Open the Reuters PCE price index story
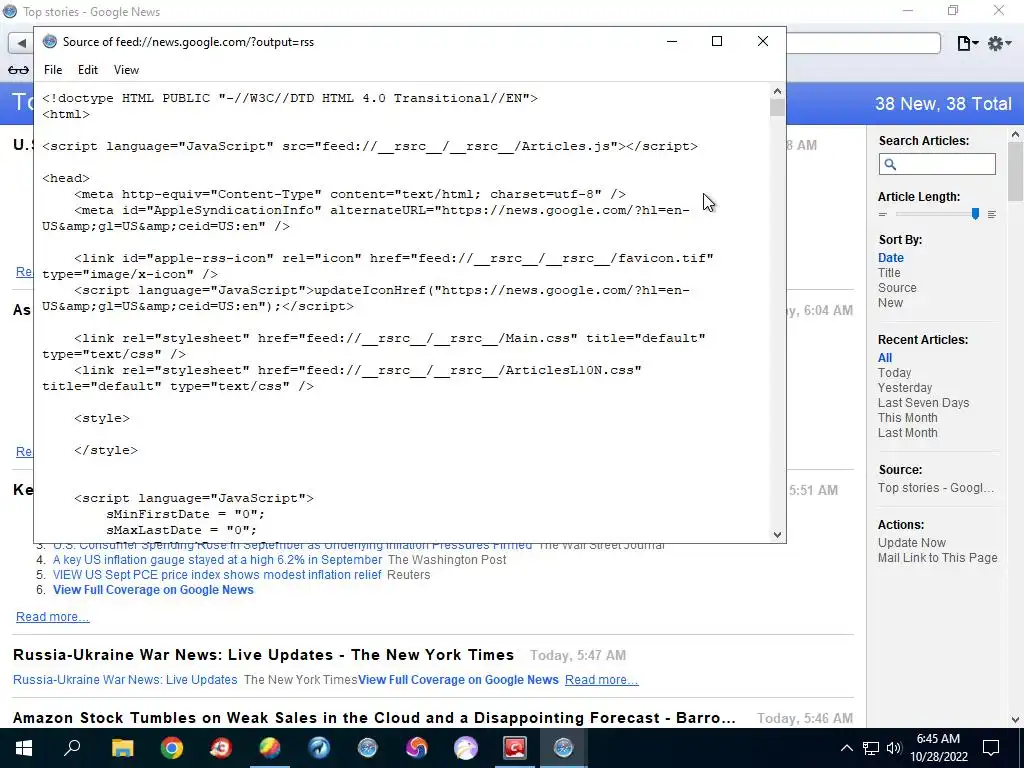 point(217,575)
